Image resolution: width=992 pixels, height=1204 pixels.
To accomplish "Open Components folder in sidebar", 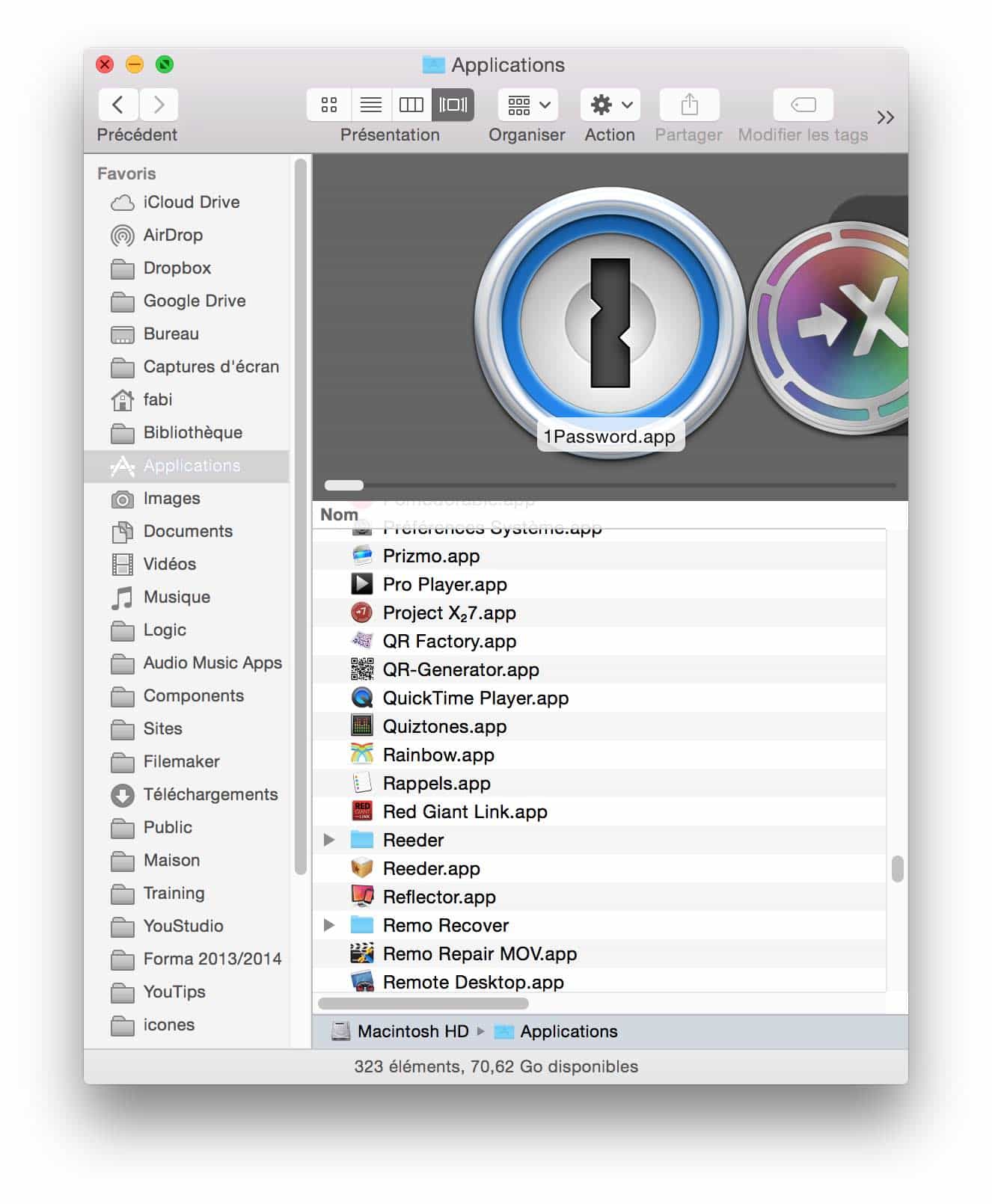I will (187, 695).
